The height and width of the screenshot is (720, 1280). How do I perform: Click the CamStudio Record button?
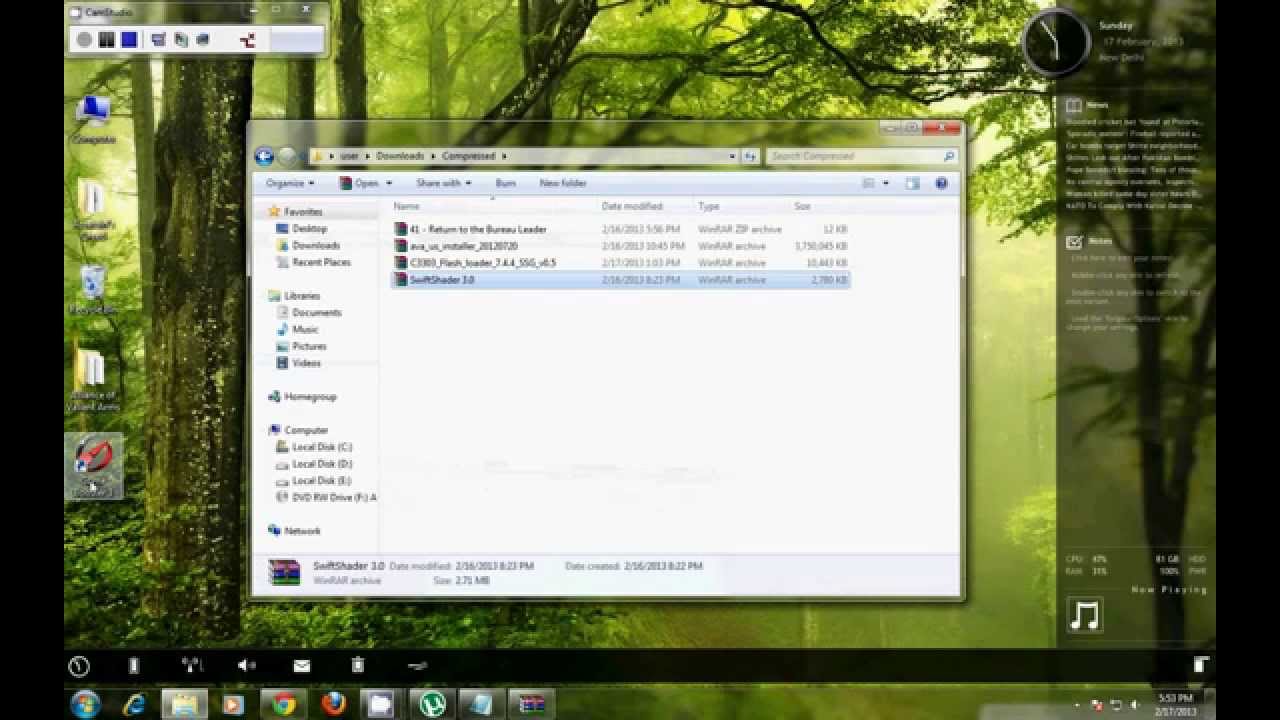(x=85, y=40)
